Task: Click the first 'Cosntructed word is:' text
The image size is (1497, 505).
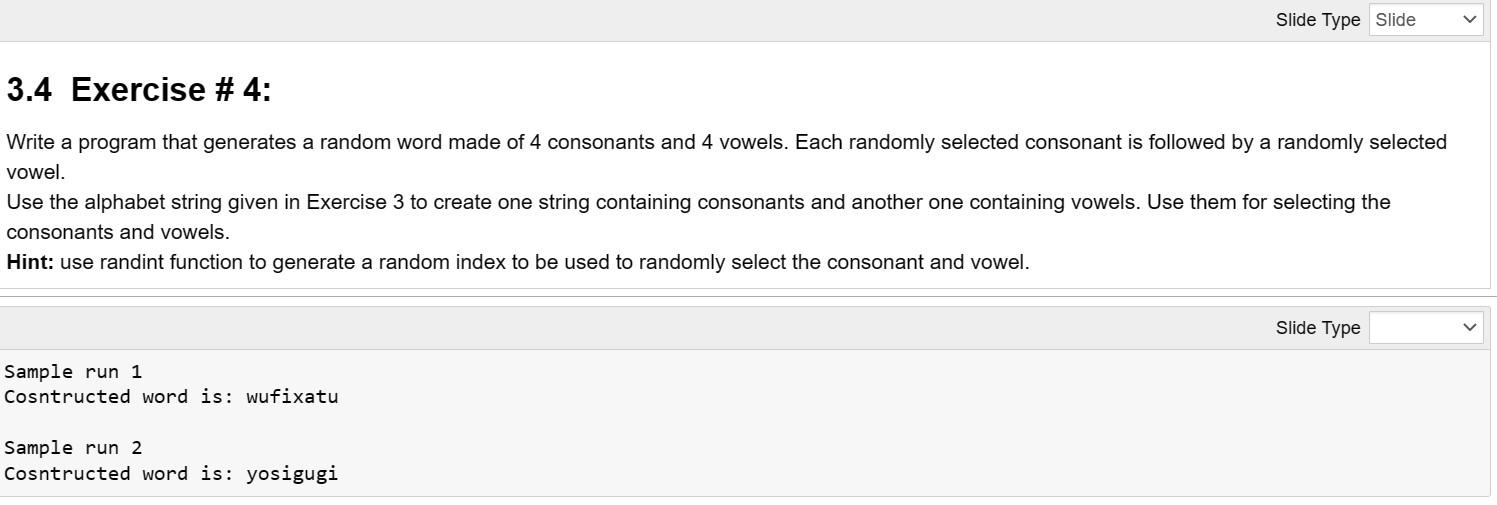Action: [119, 397]
